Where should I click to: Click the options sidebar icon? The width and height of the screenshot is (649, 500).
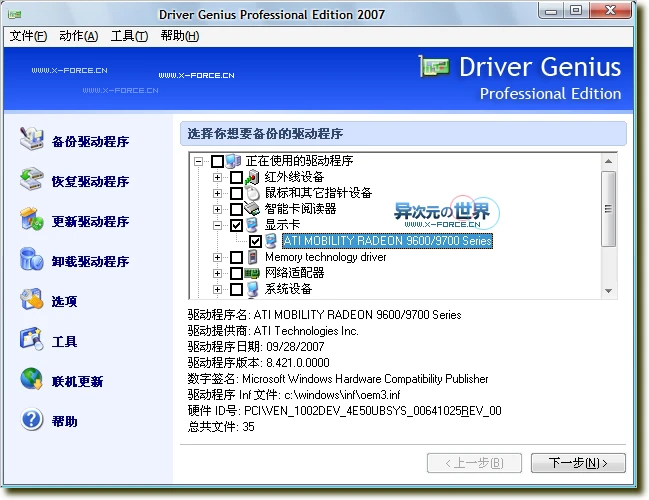(31, 299)
